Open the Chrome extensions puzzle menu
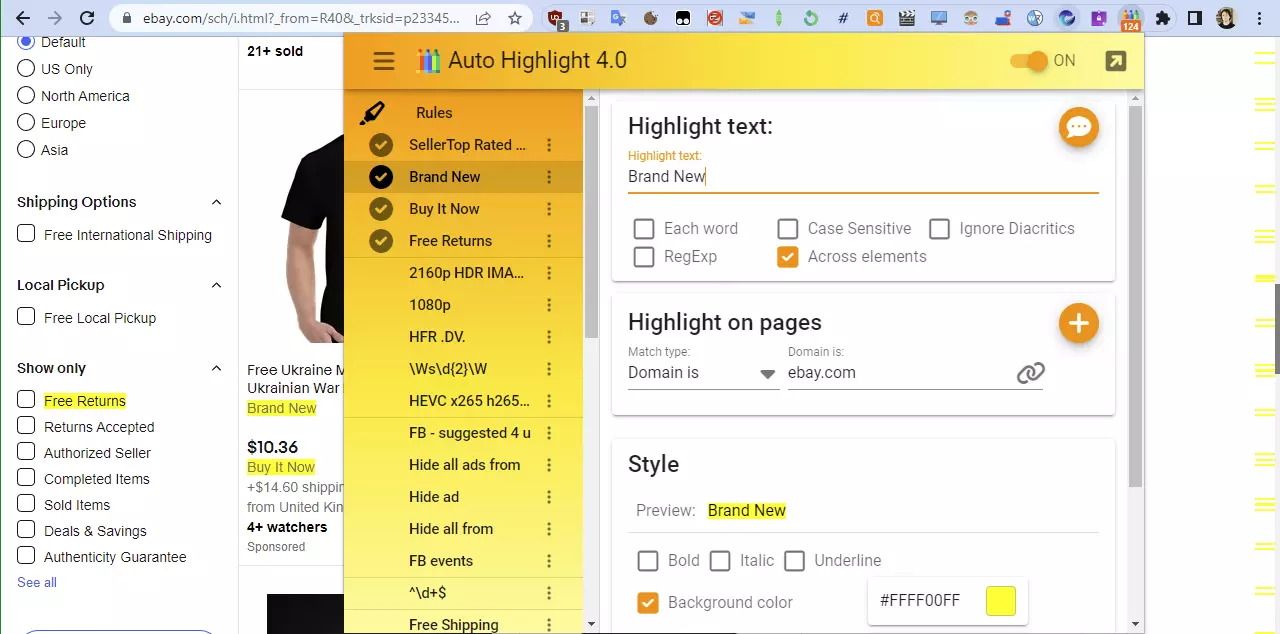 point(1162,18)
